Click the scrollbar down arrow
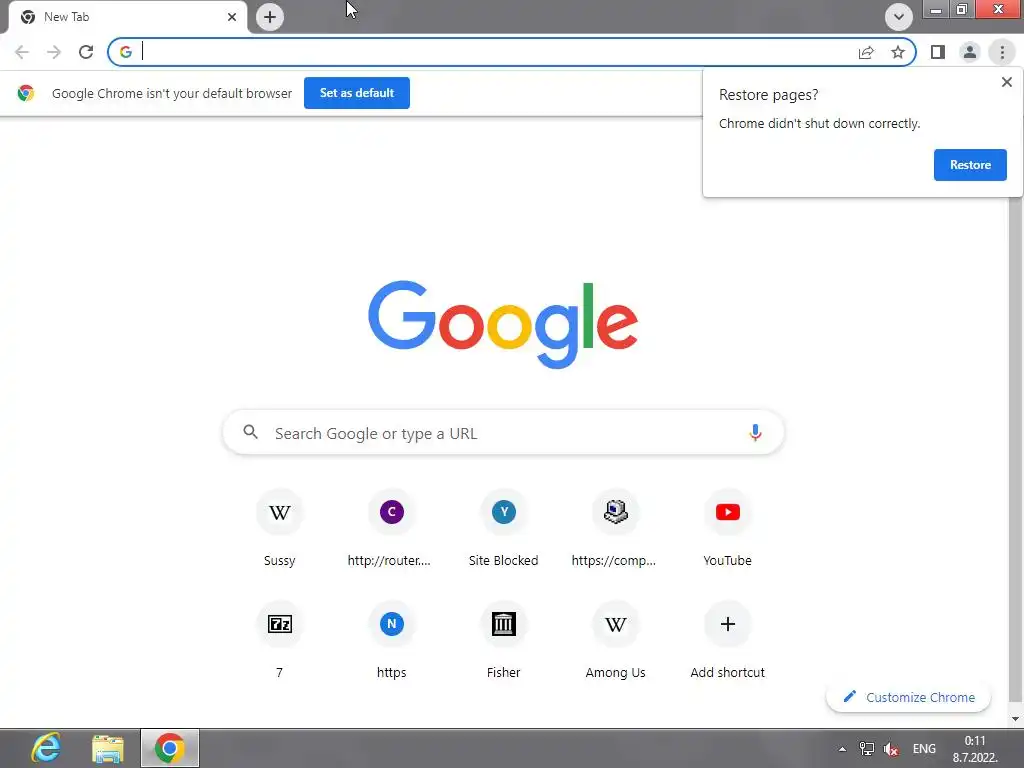The width and height of the screenshot is (1024, 768). click(x=1015, y=719)
